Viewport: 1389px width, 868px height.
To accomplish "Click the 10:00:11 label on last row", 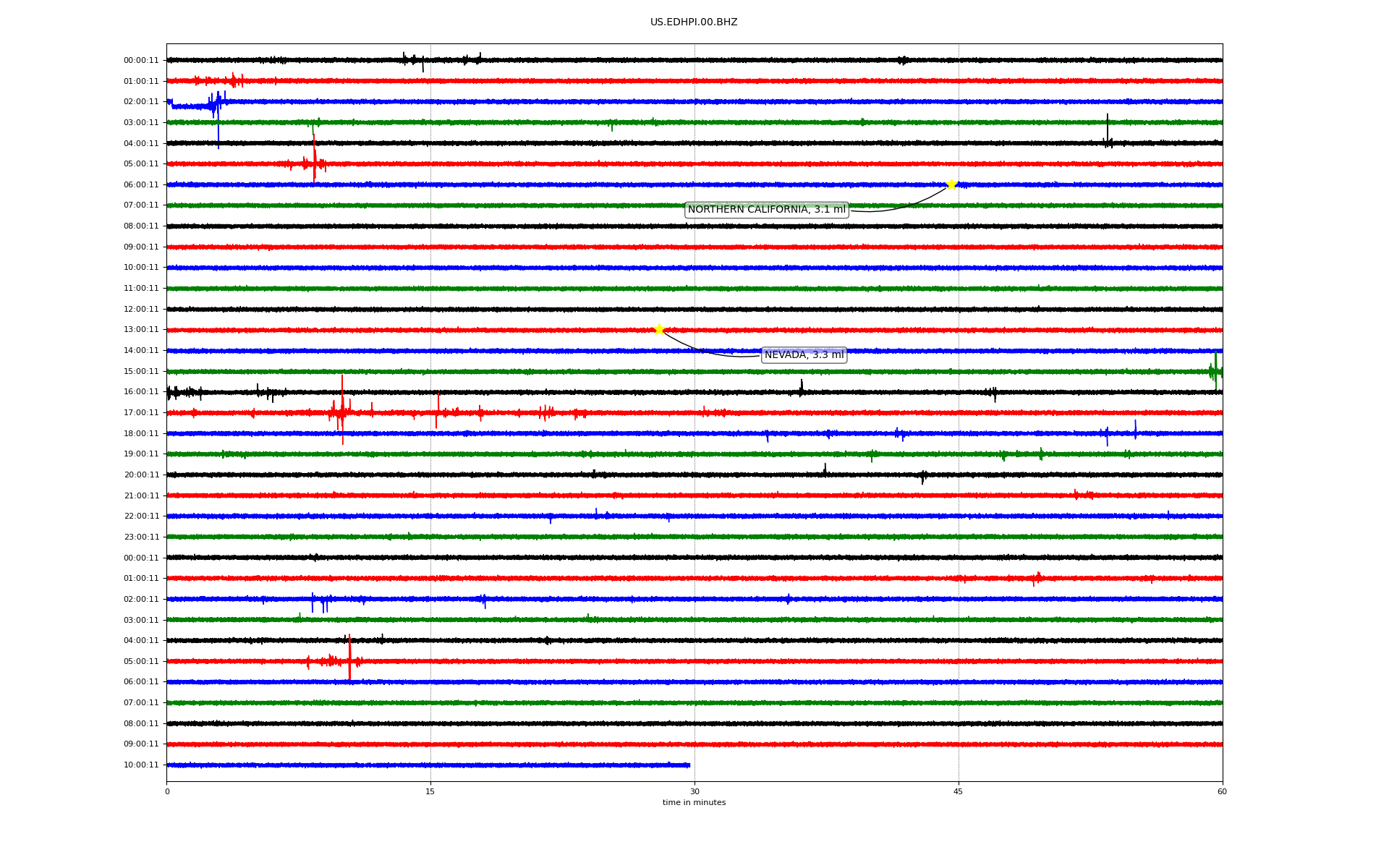I will point(141,765).
